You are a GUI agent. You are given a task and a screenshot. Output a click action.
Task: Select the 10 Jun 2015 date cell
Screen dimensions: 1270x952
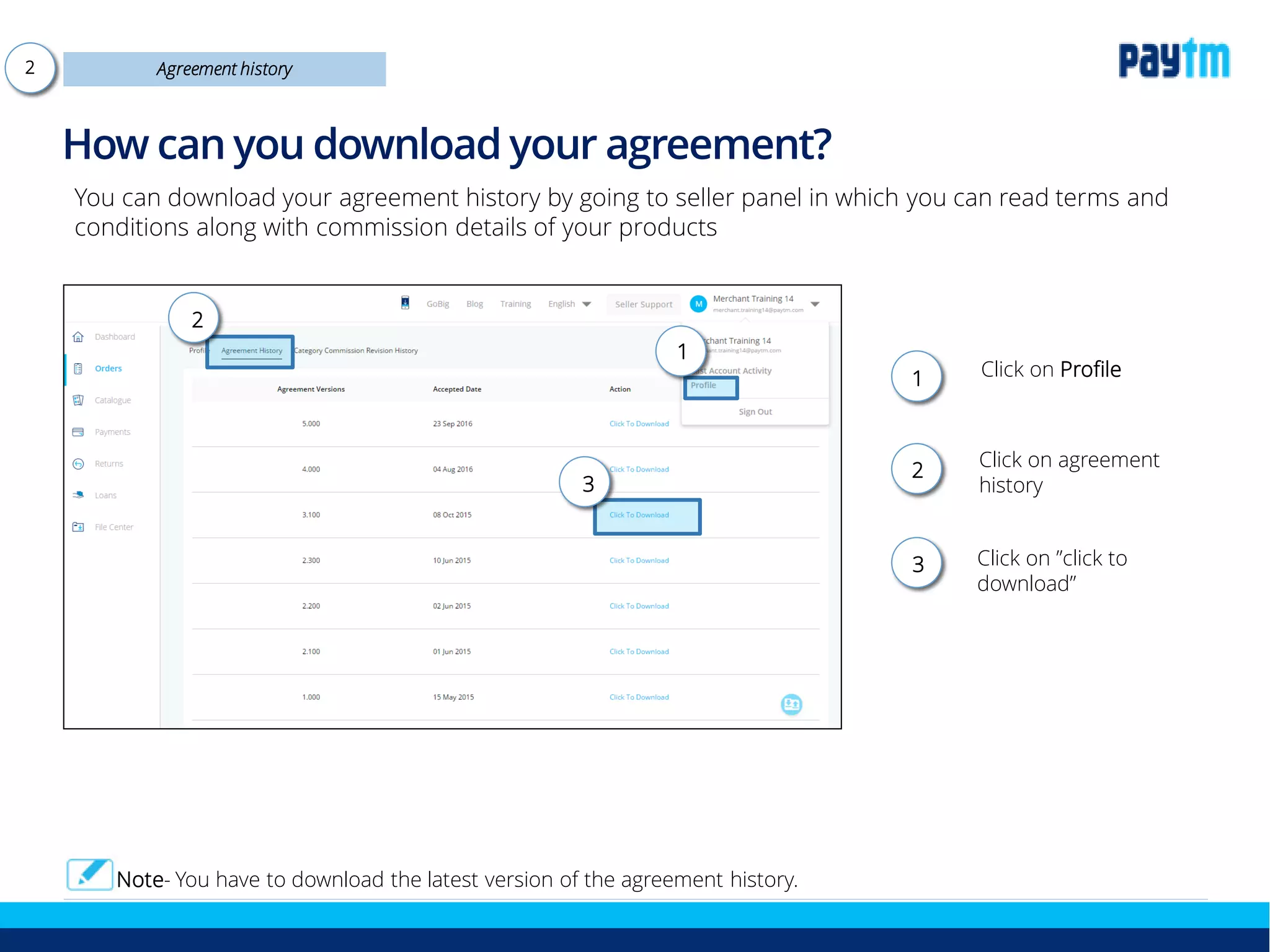pyautogui.click(x=451, y=560)
